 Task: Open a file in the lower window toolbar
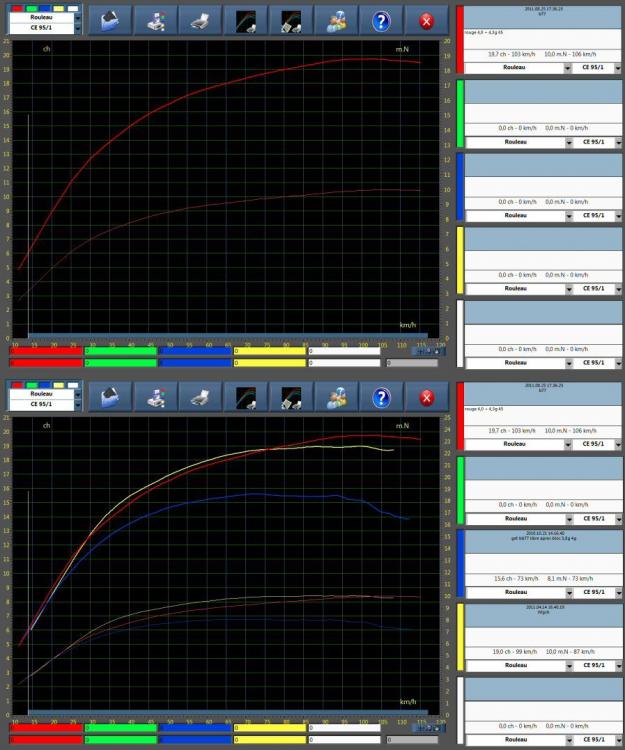tap(111, 397)
